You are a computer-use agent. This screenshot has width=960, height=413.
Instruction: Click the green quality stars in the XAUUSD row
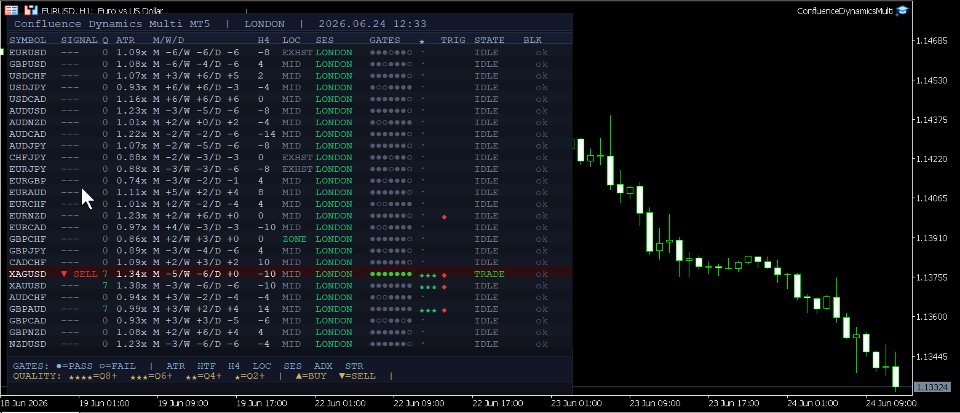pos(428,287)
